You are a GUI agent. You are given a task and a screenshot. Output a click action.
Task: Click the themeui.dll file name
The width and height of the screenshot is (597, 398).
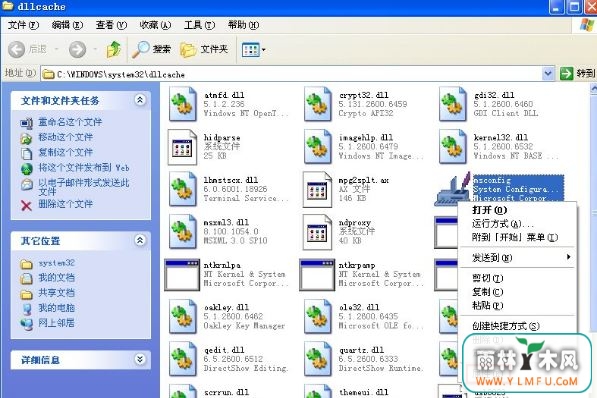tap(363, 392)
